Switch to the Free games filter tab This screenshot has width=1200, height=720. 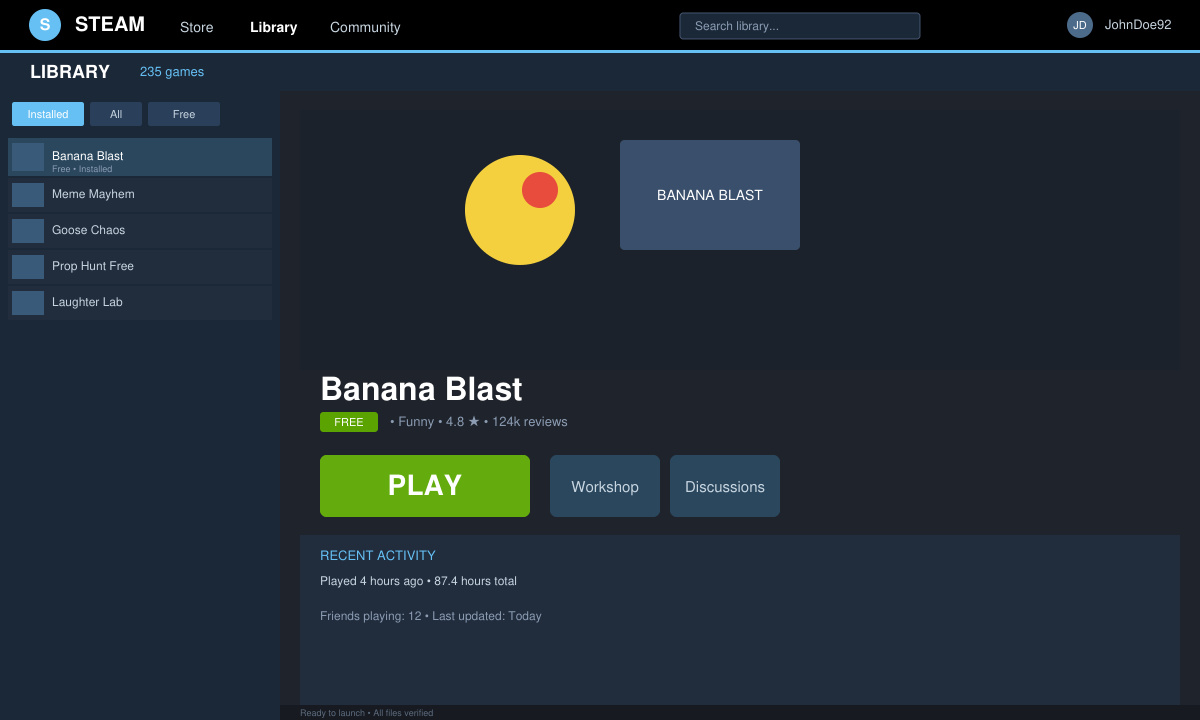coord(184,114)
